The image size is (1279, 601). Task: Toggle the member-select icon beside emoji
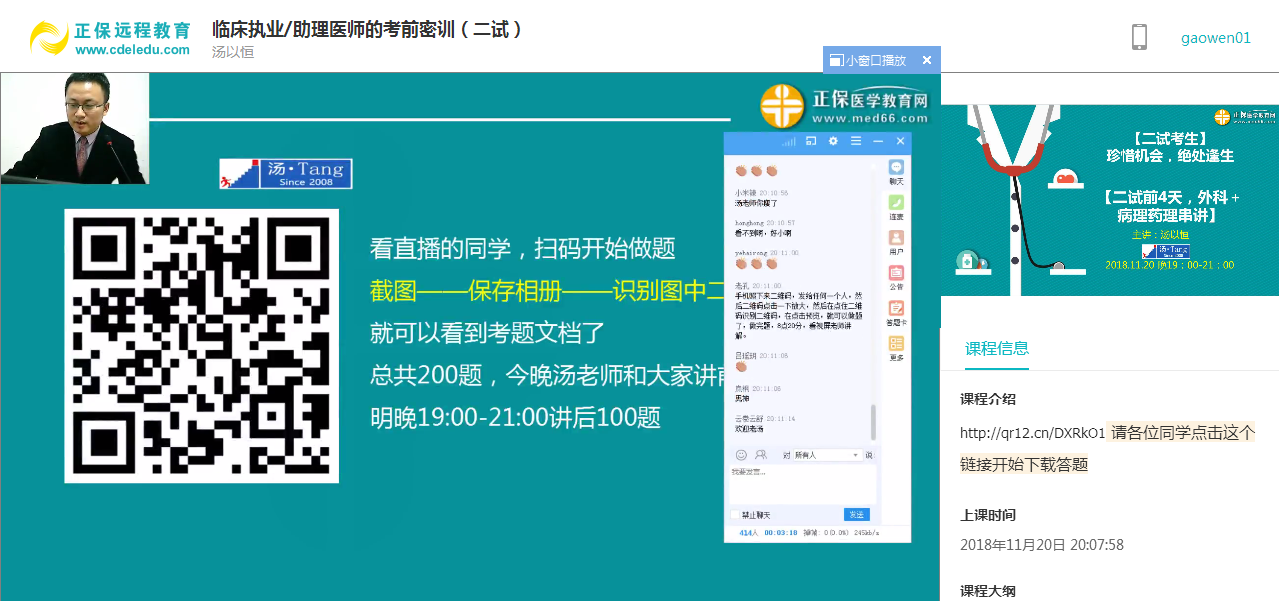[x=761, y=455]
